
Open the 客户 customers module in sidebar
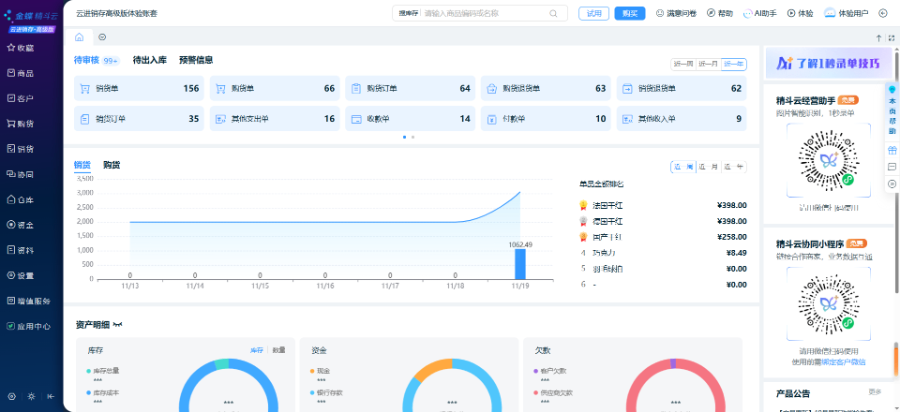point(20,98)
